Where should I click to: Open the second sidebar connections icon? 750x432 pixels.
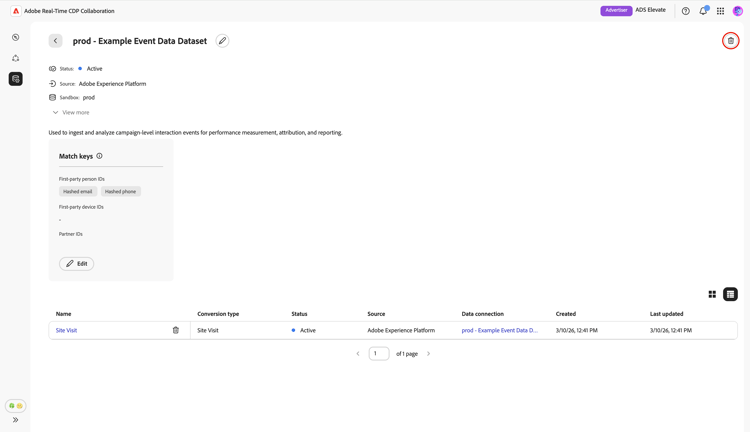tap(16, 58)
